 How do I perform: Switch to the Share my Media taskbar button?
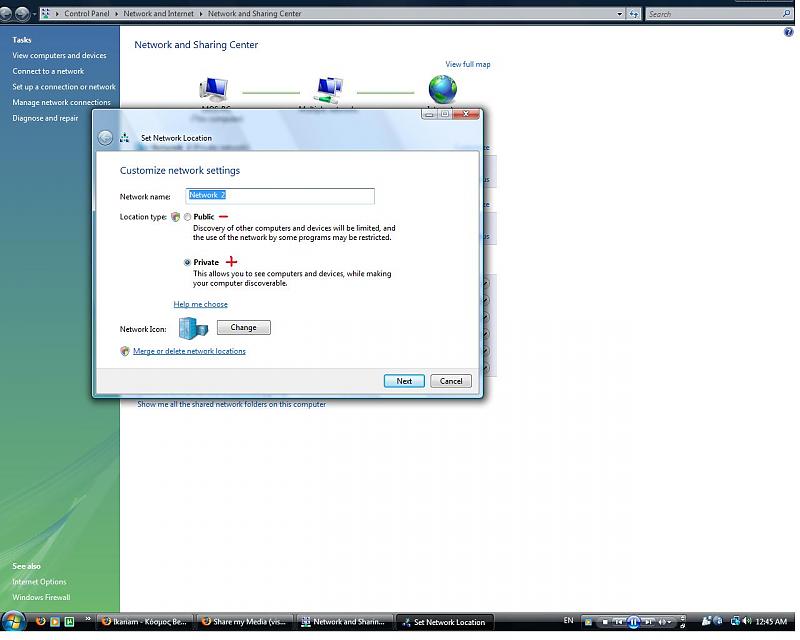pyautogui.click(x=244, y=622)
